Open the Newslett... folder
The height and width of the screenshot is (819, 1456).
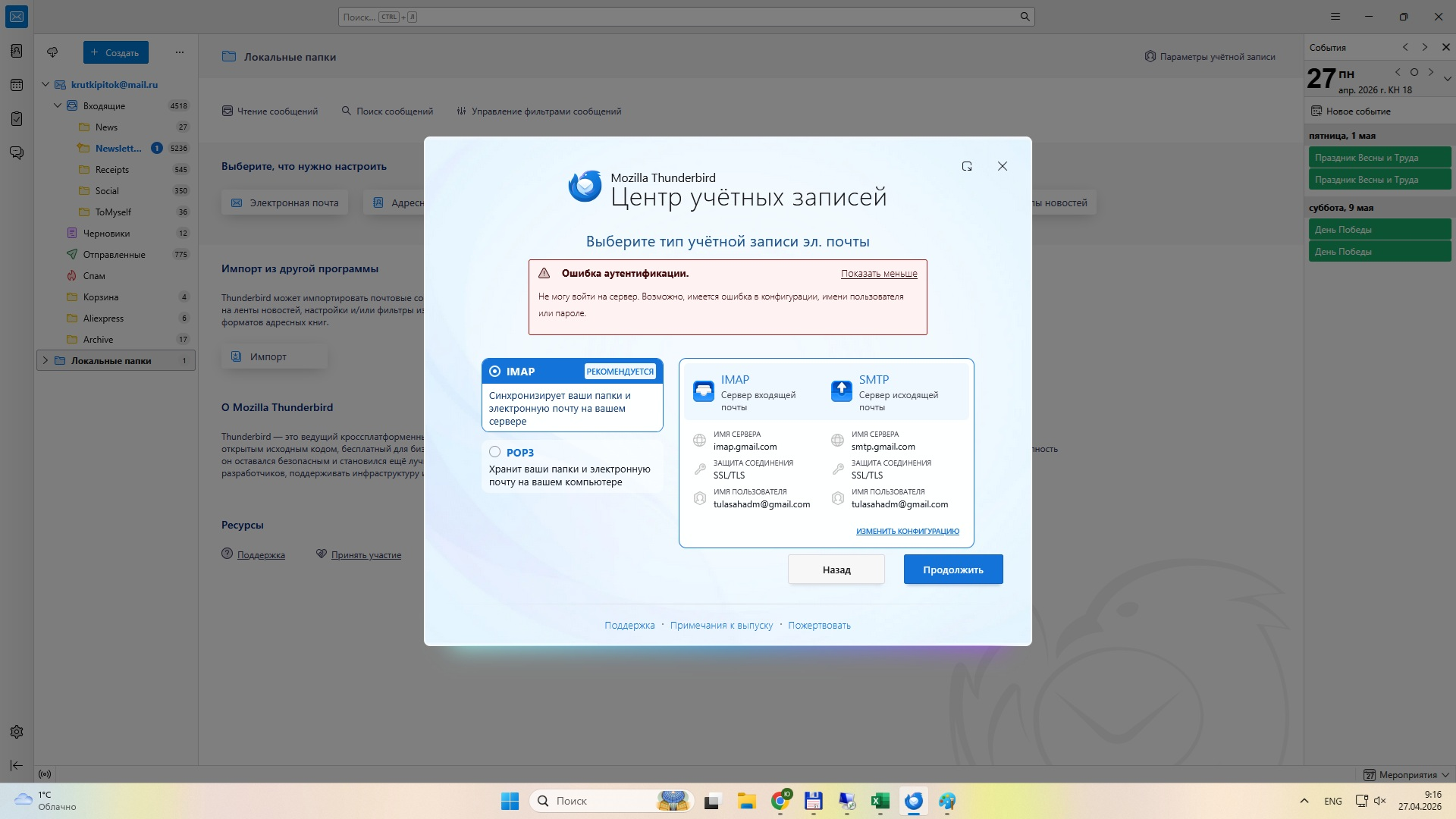118,149
